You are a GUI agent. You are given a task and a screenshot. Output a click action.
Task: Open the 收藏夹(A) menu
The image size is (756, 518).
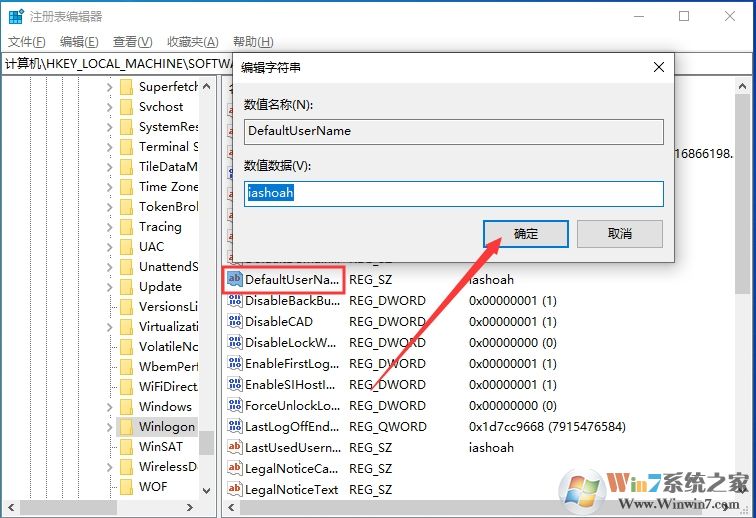tap(193, 42)
